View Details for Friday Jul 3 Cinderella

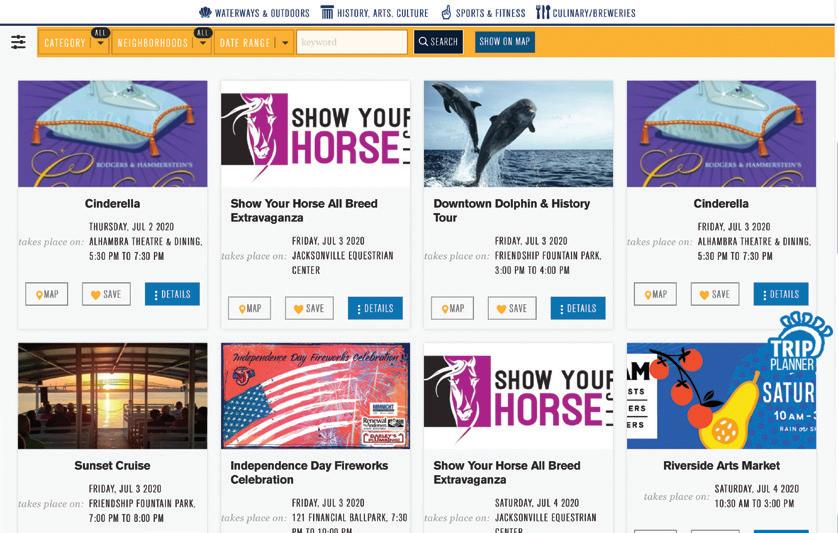click(781, 294)
